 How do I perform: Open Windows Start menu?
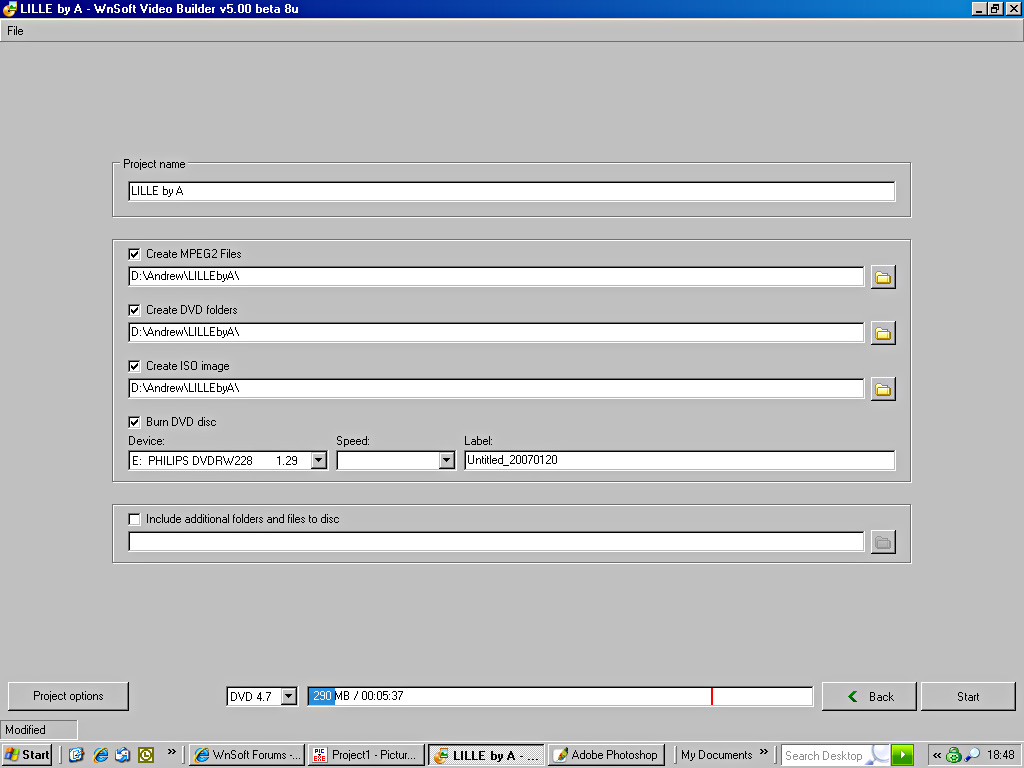click(27, 755)
